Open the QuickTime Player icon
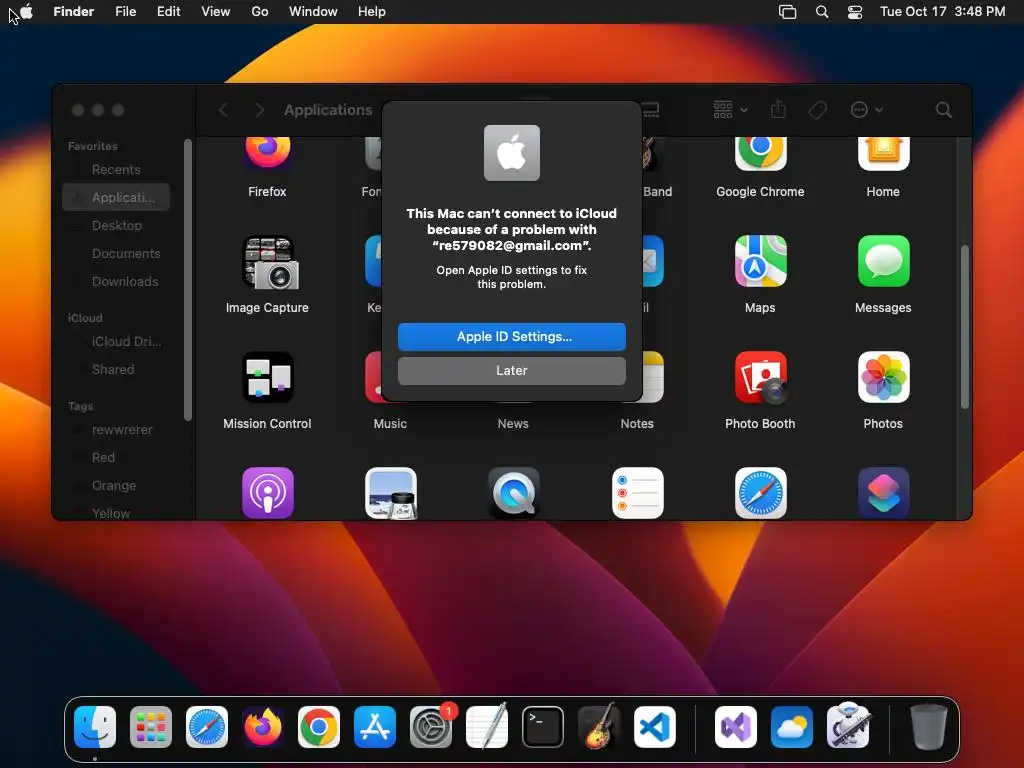This screenshot has width=1024, height=768. click(513, 493)
